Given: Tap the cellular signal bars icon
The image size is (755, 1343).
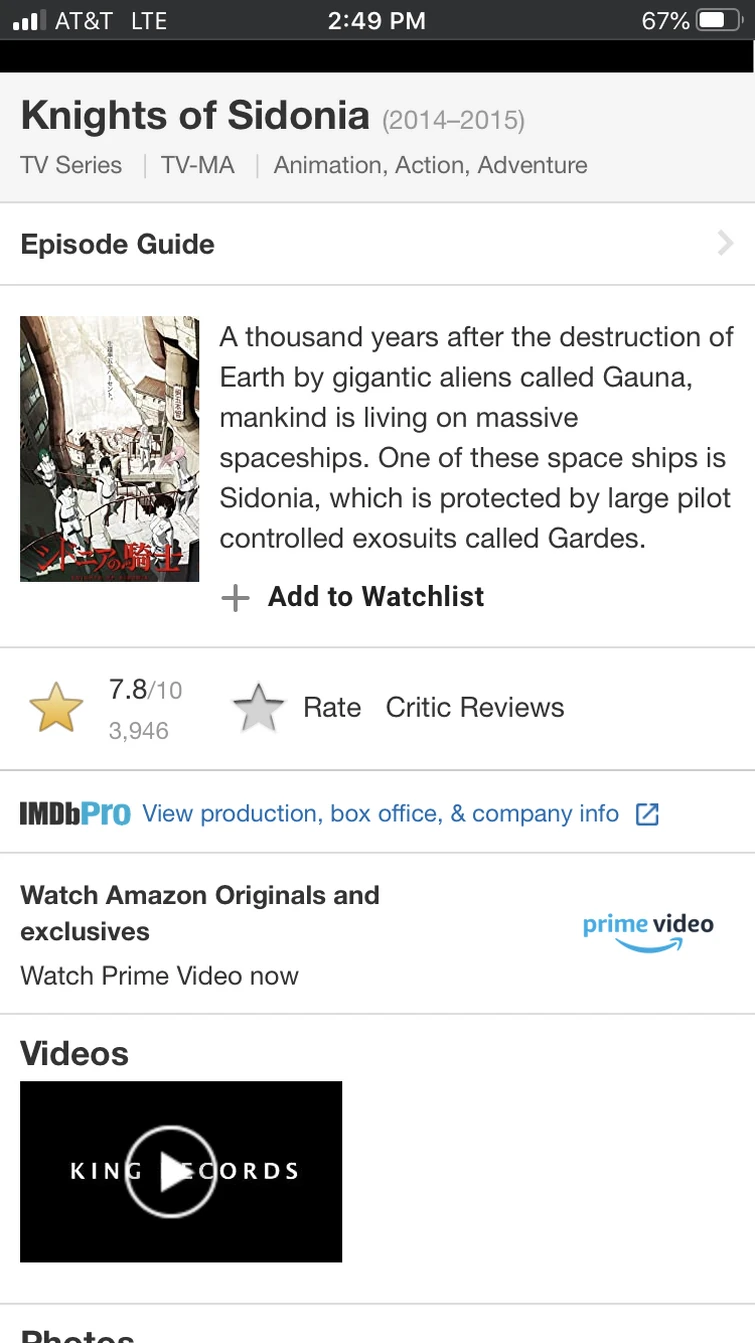Looking at the screenshot, I should coord(30,20).
